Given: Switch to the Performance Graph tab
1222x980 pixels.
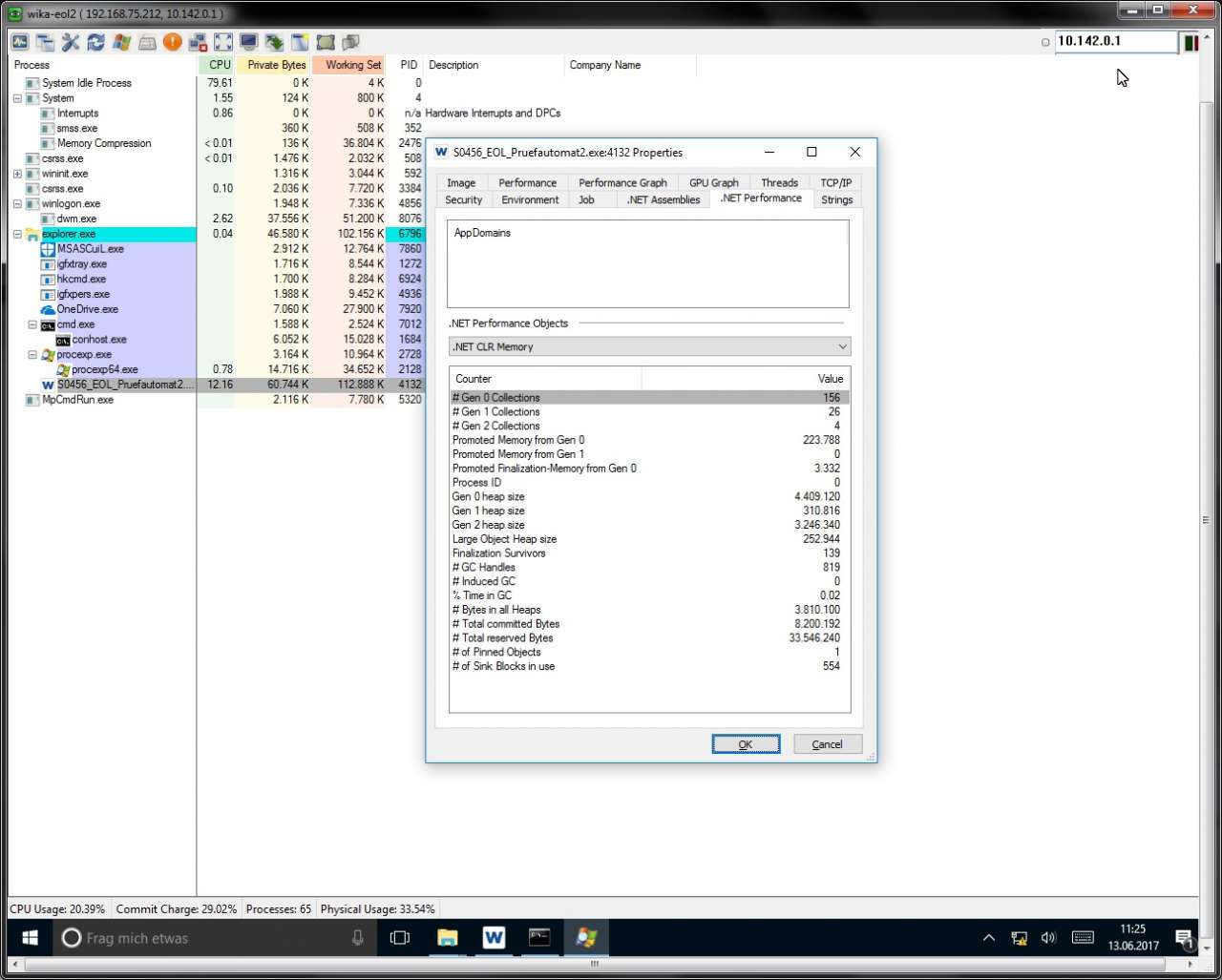Looking at the screenshot, I should 622,182.
